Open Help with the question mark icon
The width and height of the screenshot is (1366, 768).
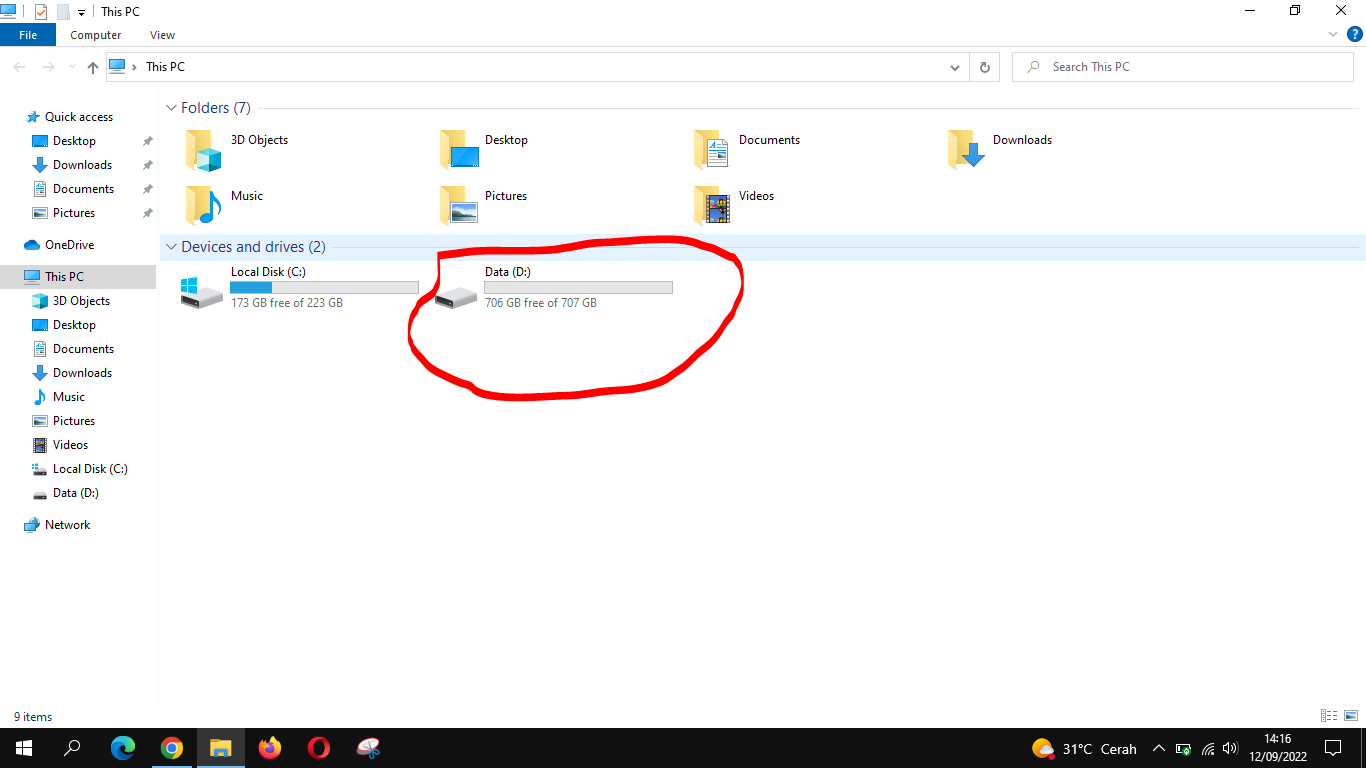point(1355,34)
